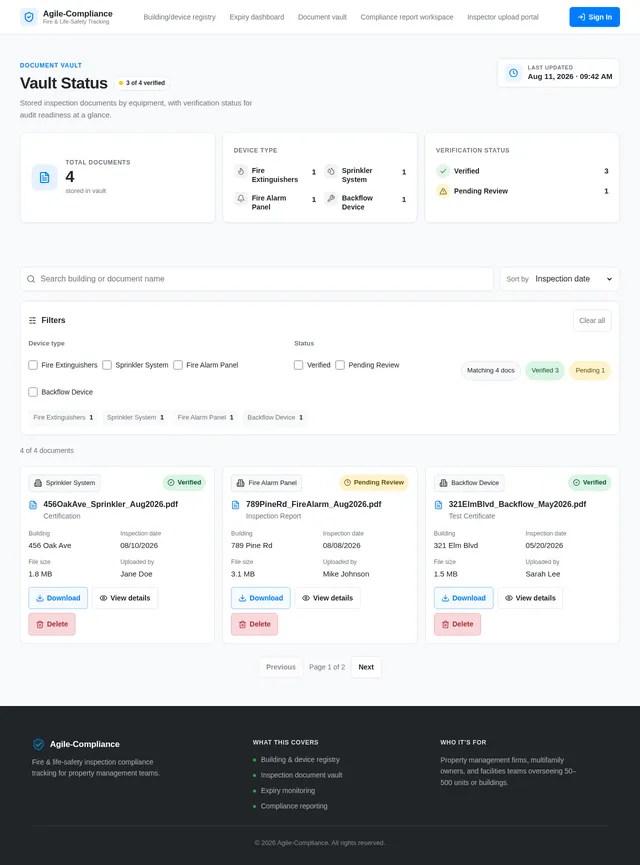Click file icon beside 321ElmBlvd_Backflow_May2026.pdf
The height and width of the screenshot is (865, 640).
pyautogui.click(x=439, y=505)
